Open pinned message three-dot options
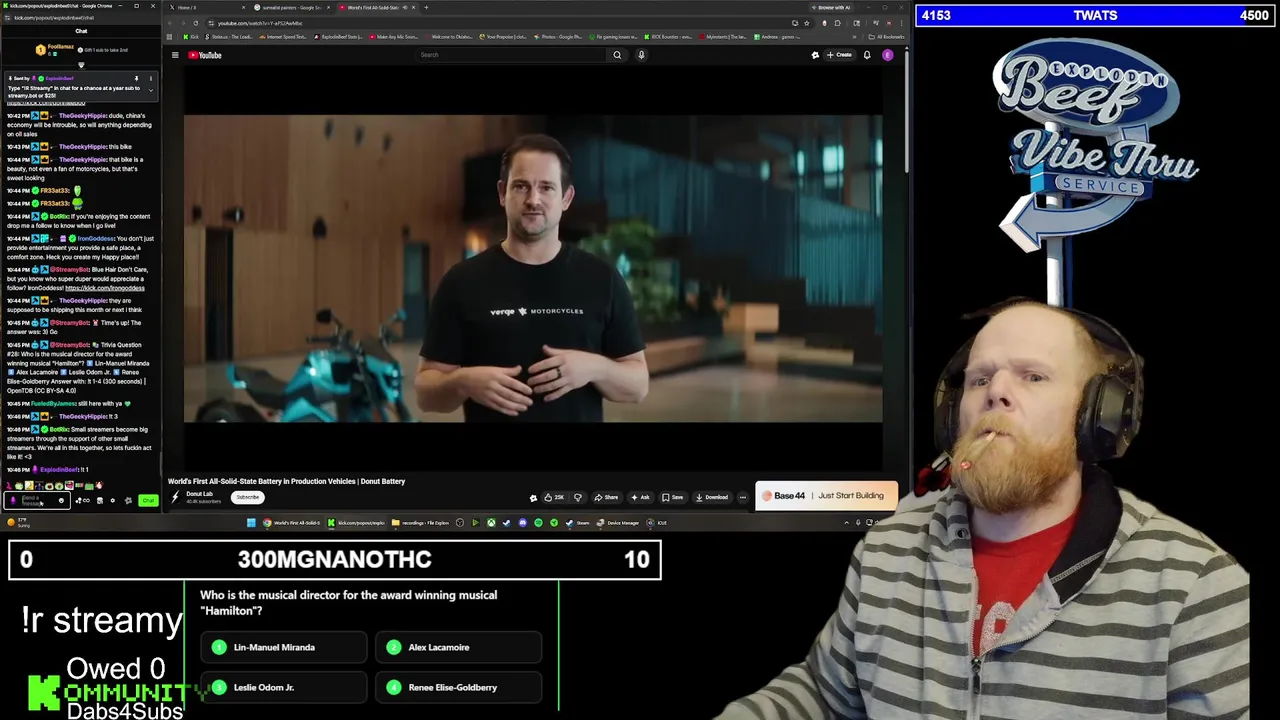The width and height of the screenshot is (1280, 720). coord(151,78)
